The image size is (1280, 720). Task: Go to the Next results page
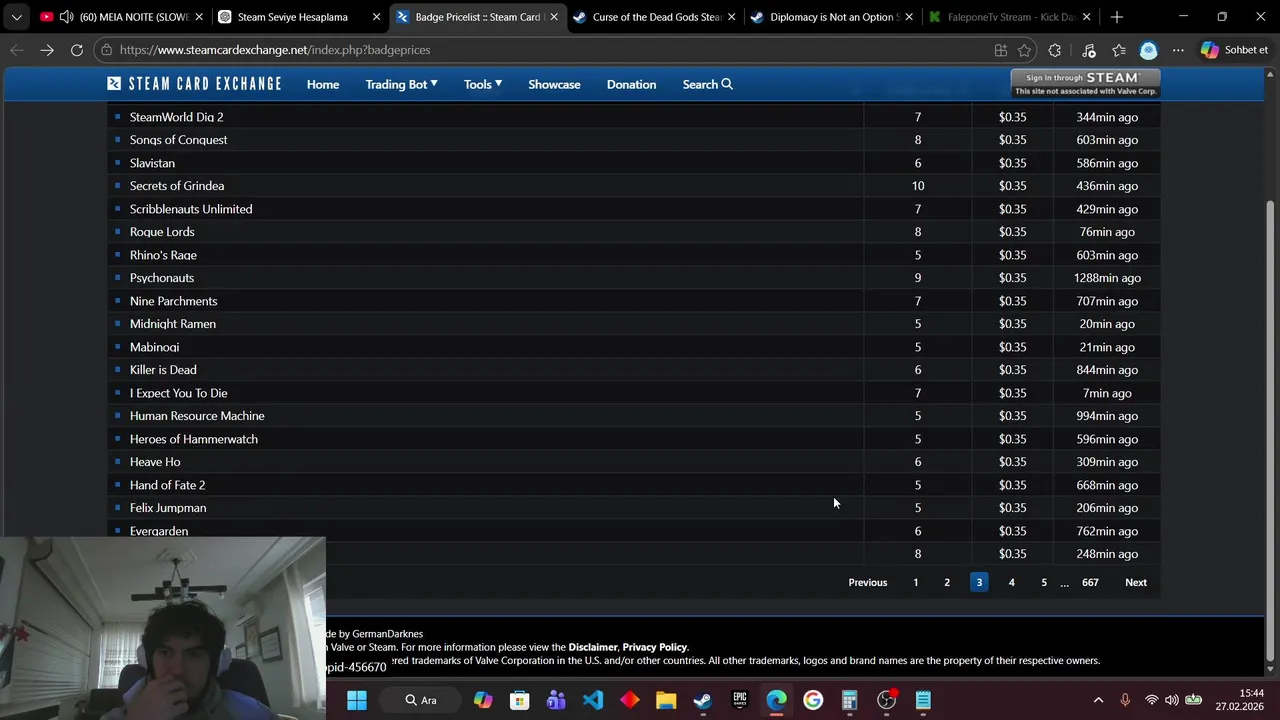(1136, 582)
